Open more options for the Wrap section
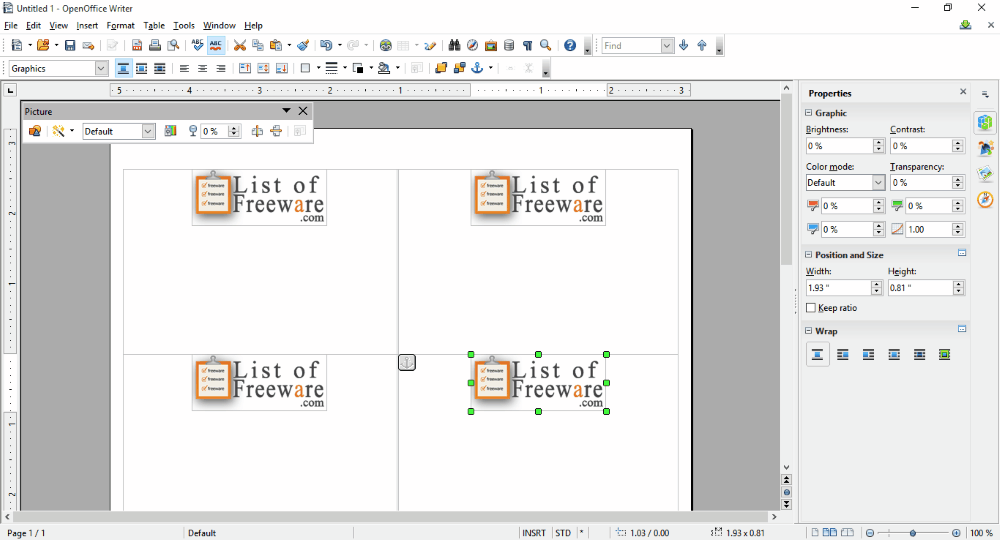The width and height of the screenshot is (1000, 540). (x=962, y=329)
